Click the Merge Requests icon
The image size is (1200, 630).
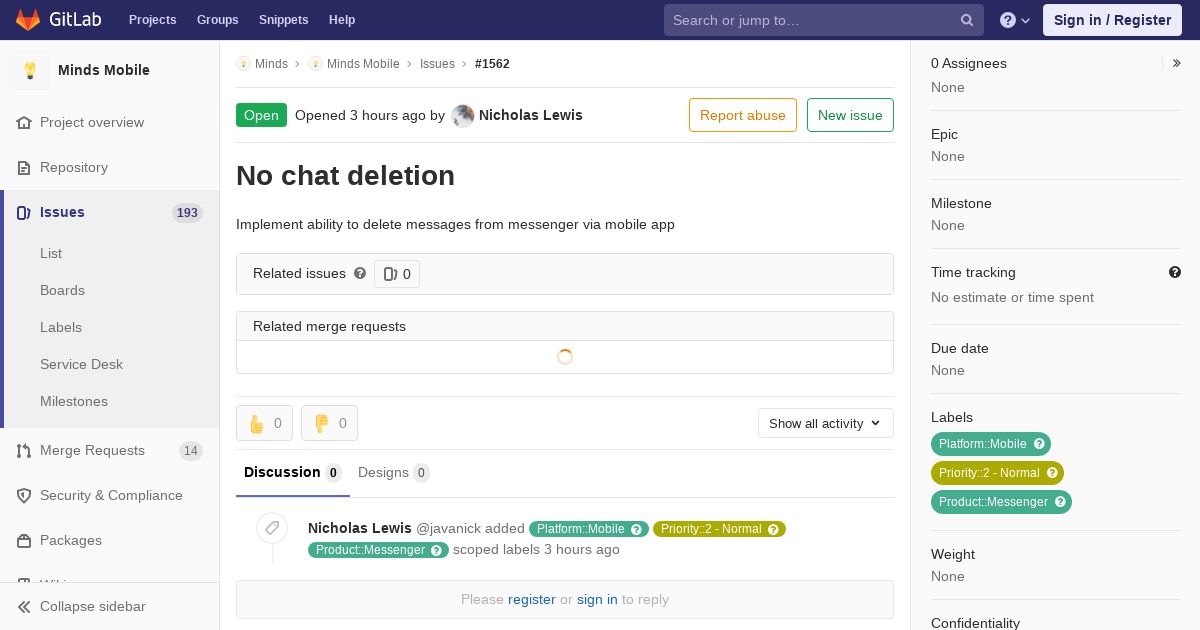24,450
